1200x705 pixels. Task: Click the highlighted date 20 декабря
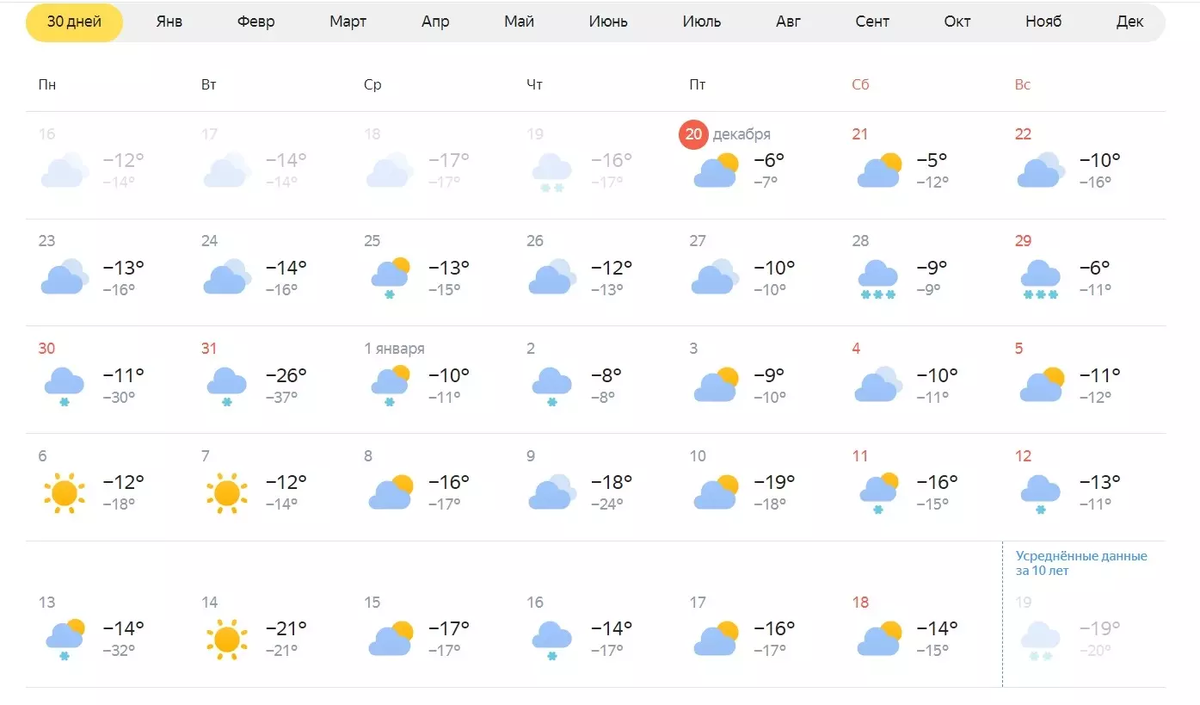tap(725, 134)
